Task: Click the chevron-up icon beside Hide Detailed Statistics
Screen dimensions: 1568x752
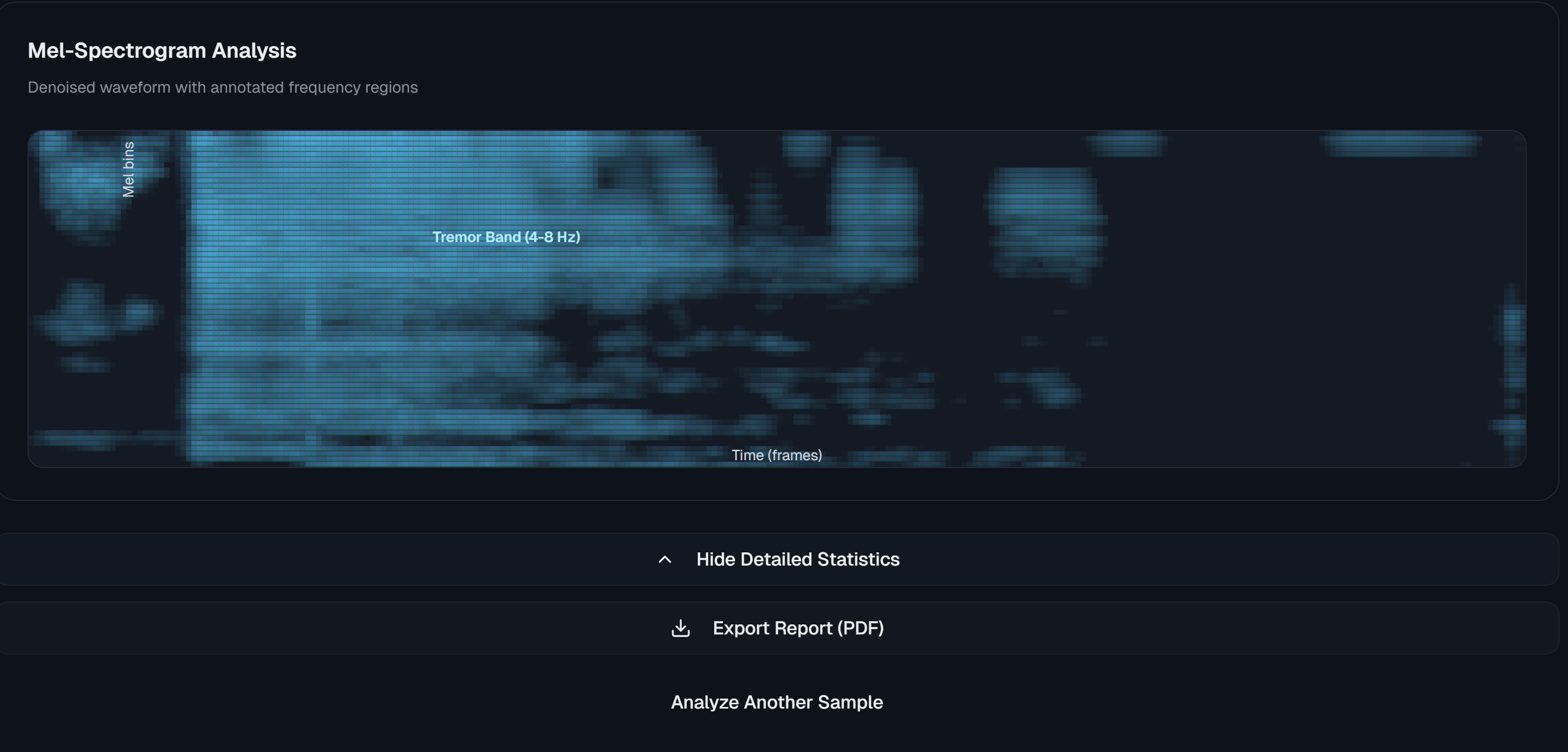Action: click(665, 560)
